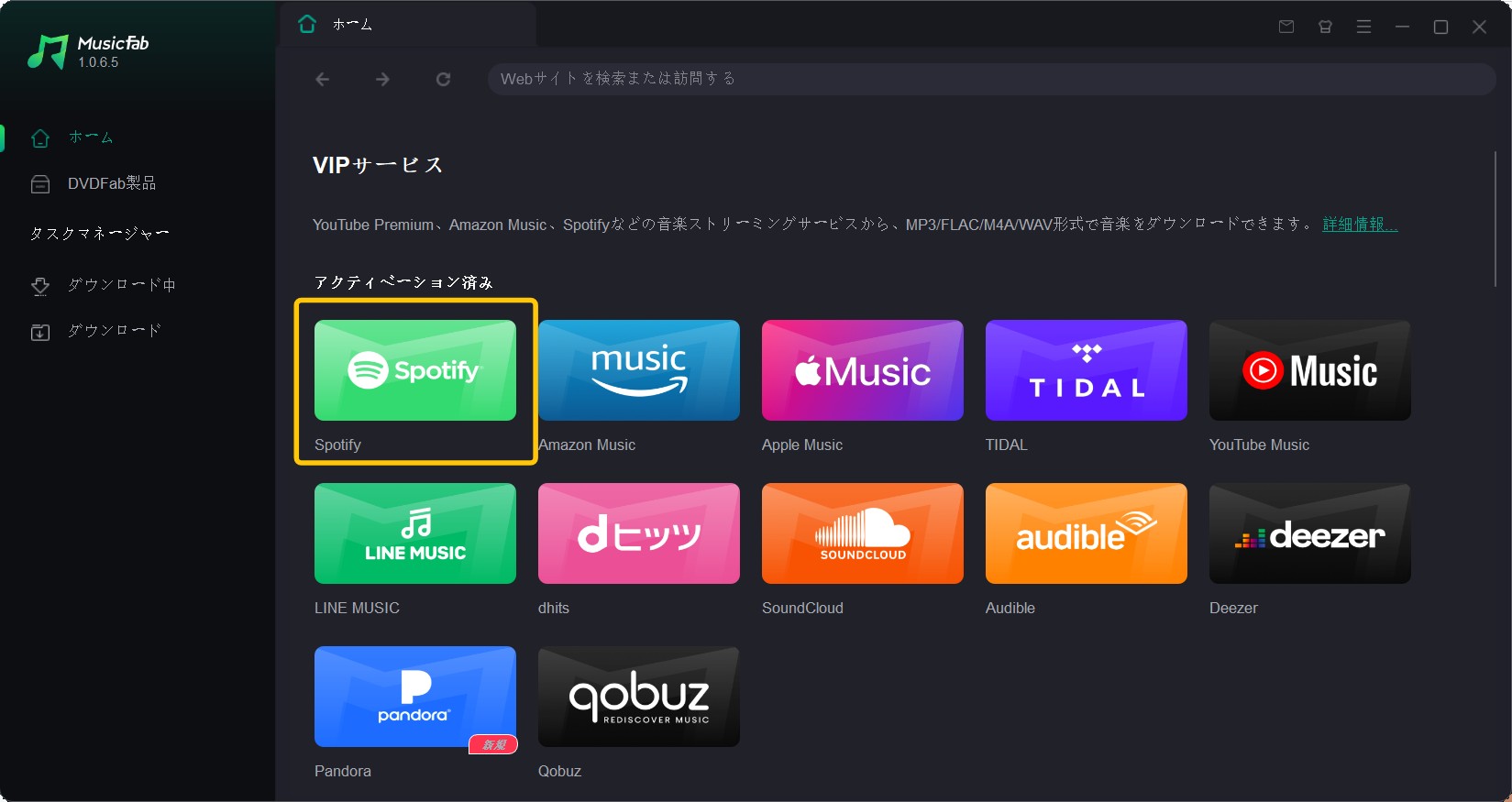Click the home icon in the tab
This screenshot has height=802, width=1512.
tap(307, 24)
